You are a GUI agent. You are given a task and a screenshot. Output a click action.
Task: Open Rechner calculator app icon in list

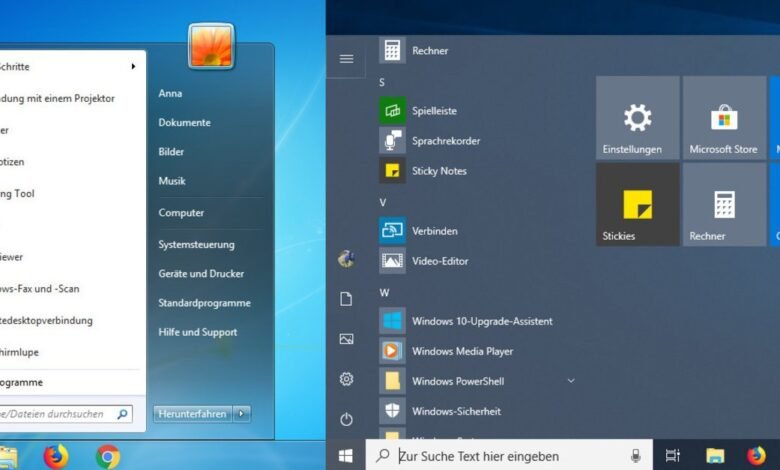pyautogui.click(x=392, y=50)
